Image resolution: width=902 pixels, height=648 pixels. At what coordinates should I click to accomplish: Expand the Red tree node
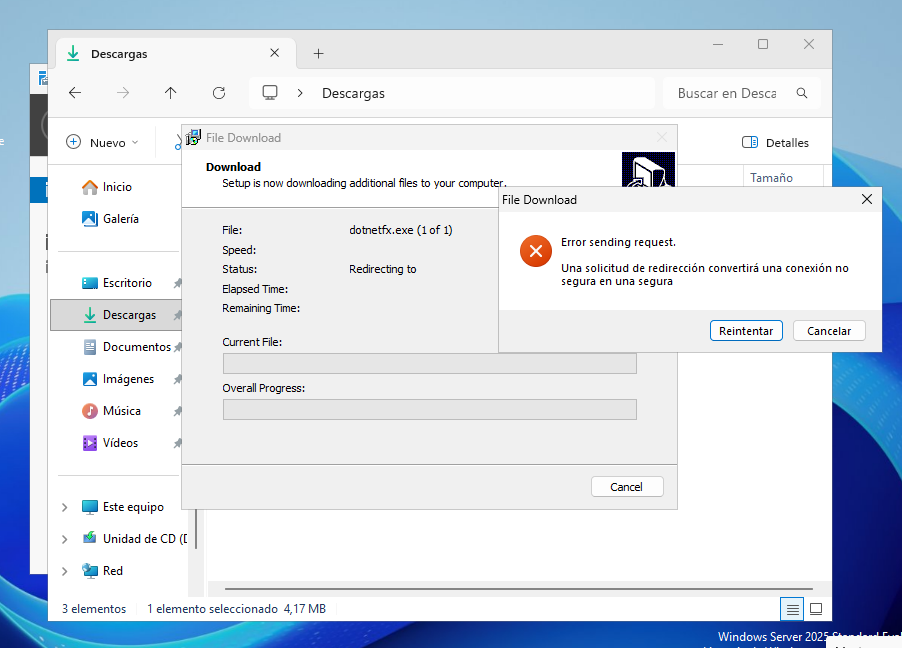[64, 571]
